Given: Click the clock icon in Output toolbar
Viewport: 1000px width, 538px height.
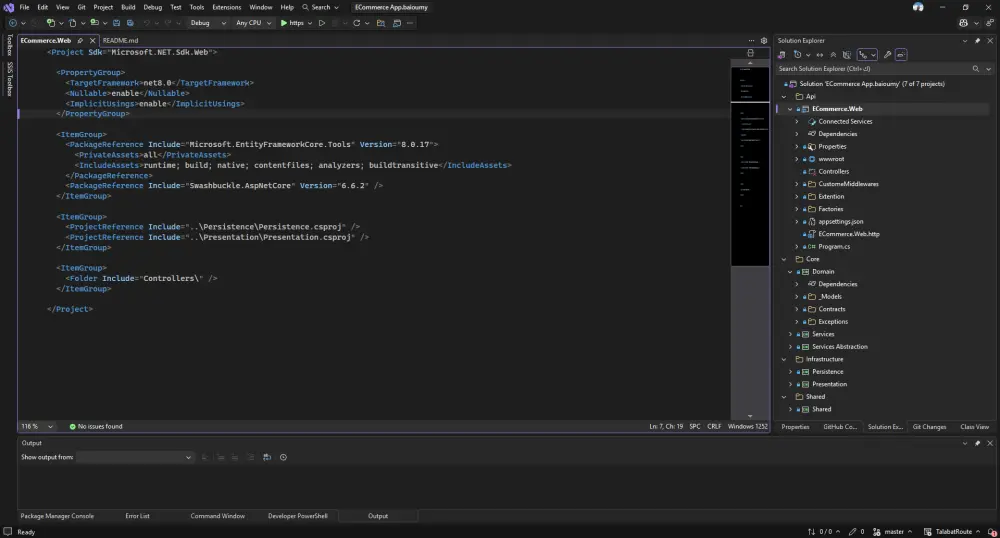Looking at the screenshot, I should click(283, 457).
